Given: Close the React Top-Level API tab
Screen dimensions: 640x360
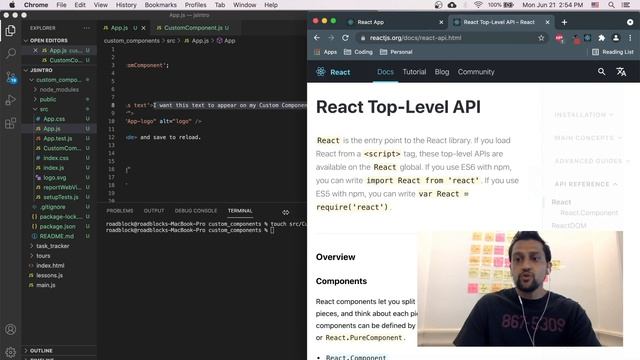Looking at the screenshot, I should click(547, 22).
